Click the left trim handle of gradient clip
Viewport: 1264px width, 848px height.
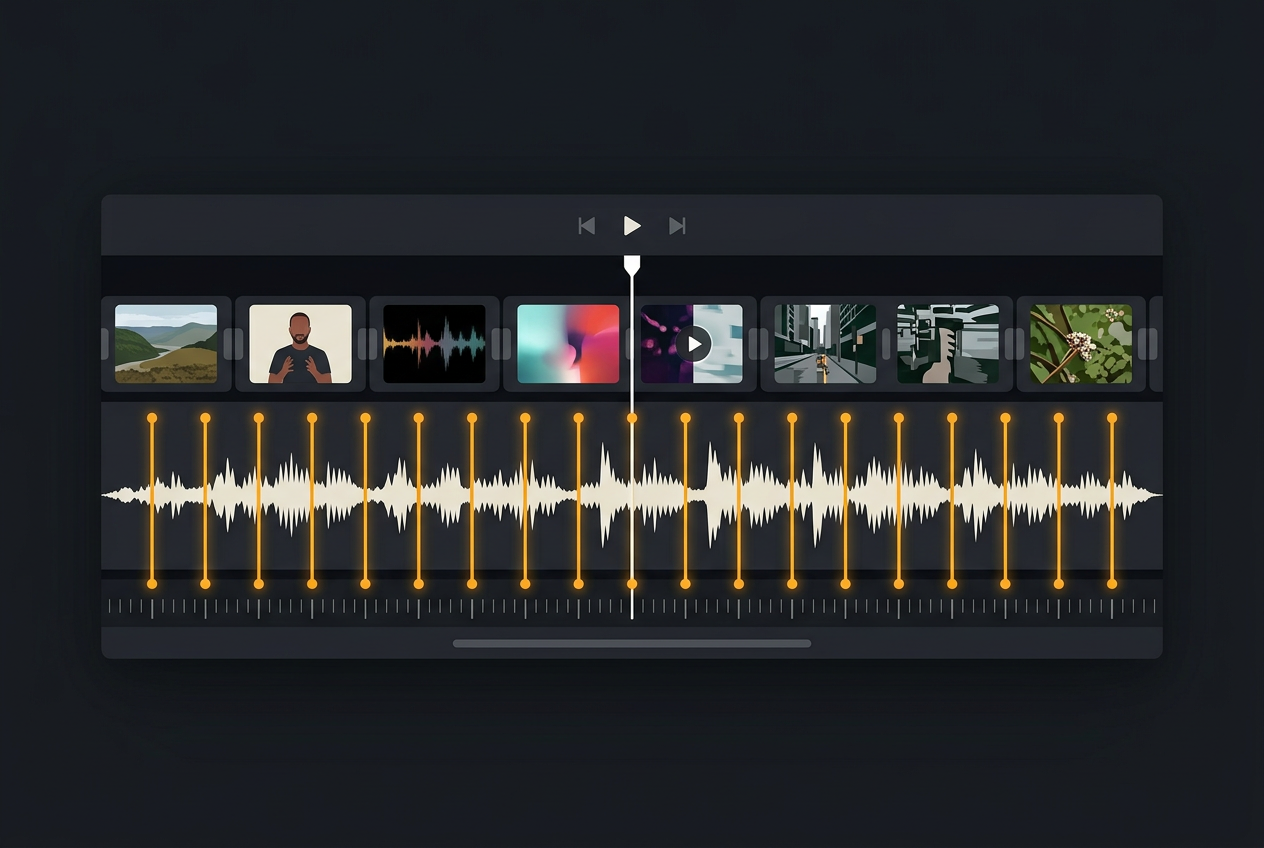coord(507,344)
